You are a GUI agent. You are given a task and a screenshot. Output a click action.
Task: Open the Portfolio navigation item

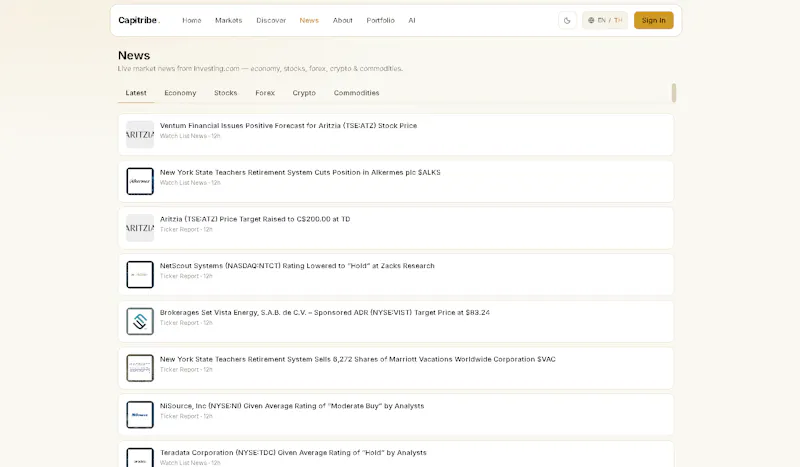point(381,20)
